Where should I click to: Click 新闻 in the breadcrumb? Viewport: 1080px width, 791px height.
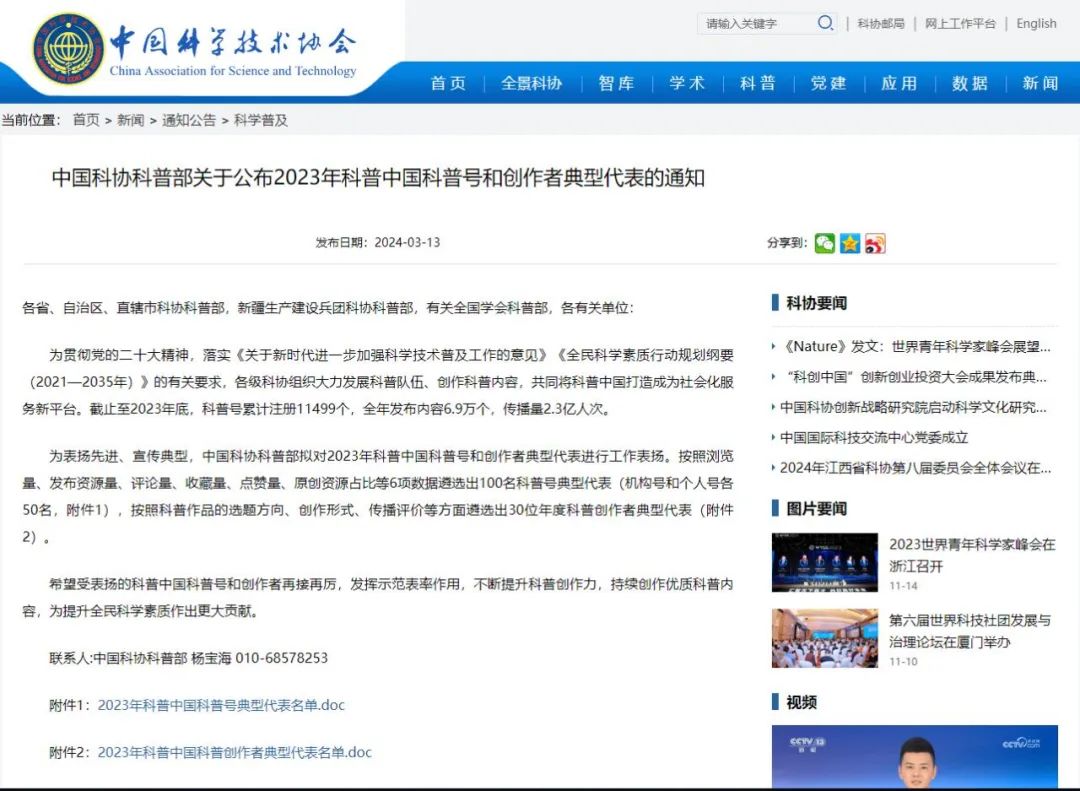[130, 120]
